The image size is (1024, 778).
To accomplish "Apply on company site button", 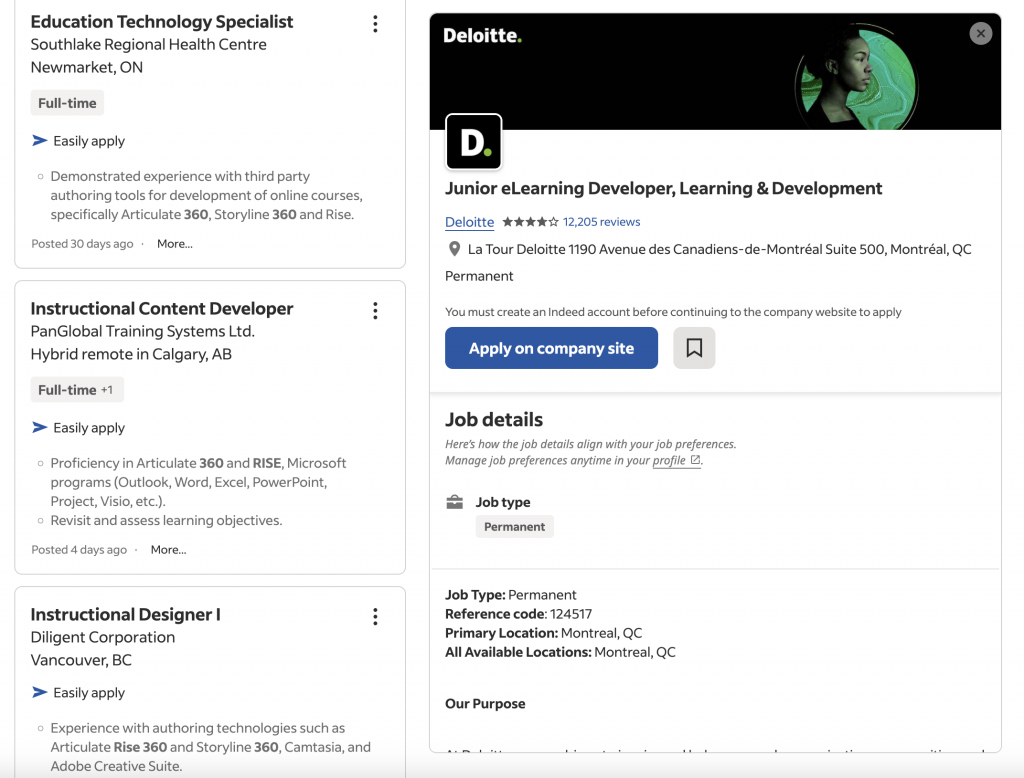I will 551,348.
